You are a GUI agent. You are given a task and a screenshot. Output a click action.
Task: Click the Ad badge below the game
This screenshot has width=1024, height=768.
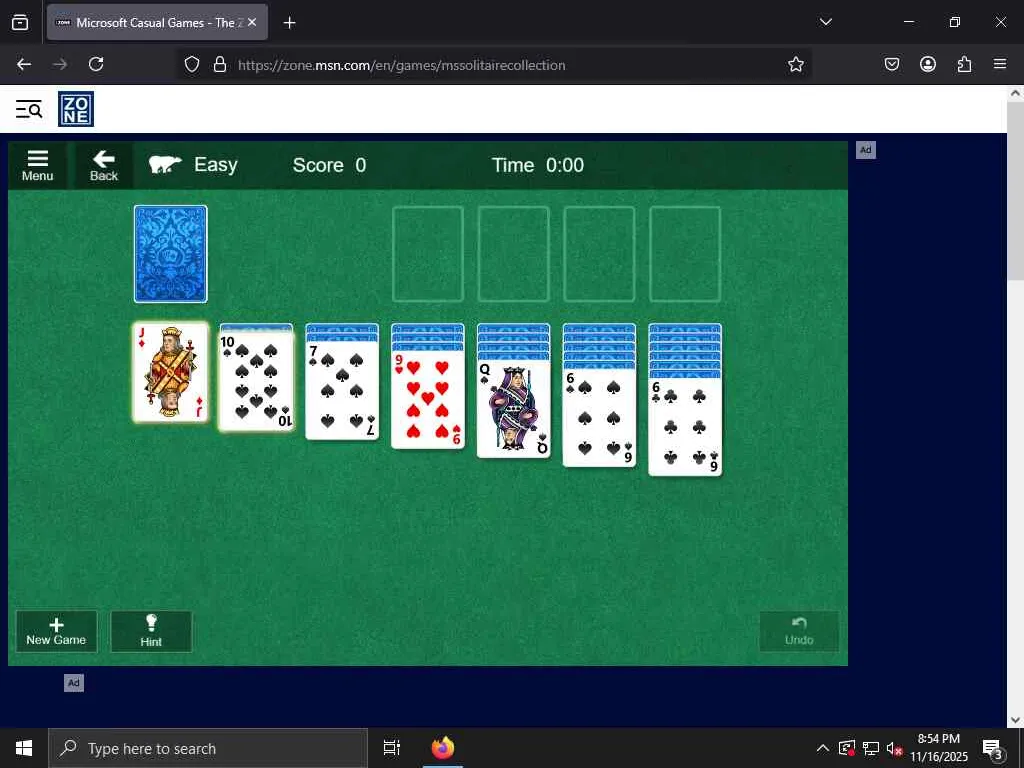(74, 682)
